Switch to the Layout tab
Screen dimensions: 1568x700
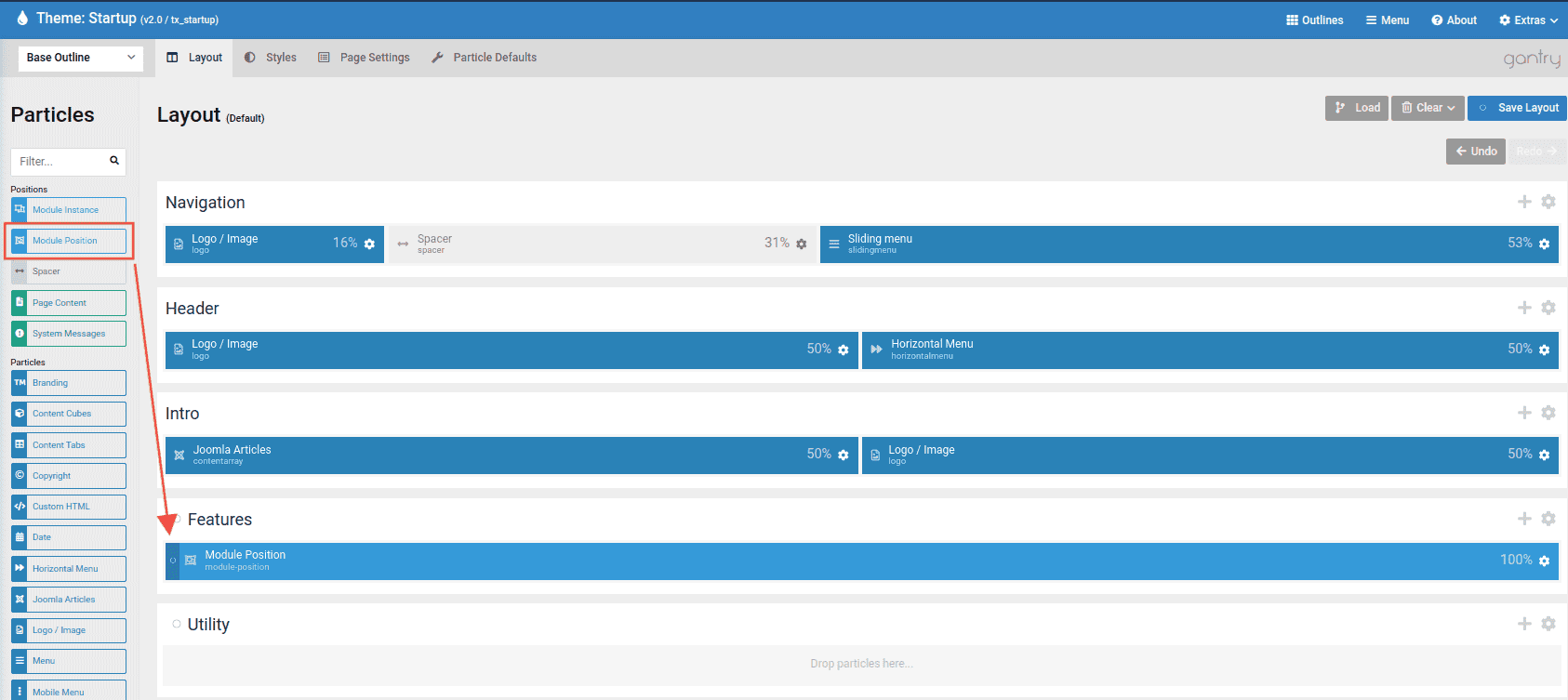pos(194,58)
